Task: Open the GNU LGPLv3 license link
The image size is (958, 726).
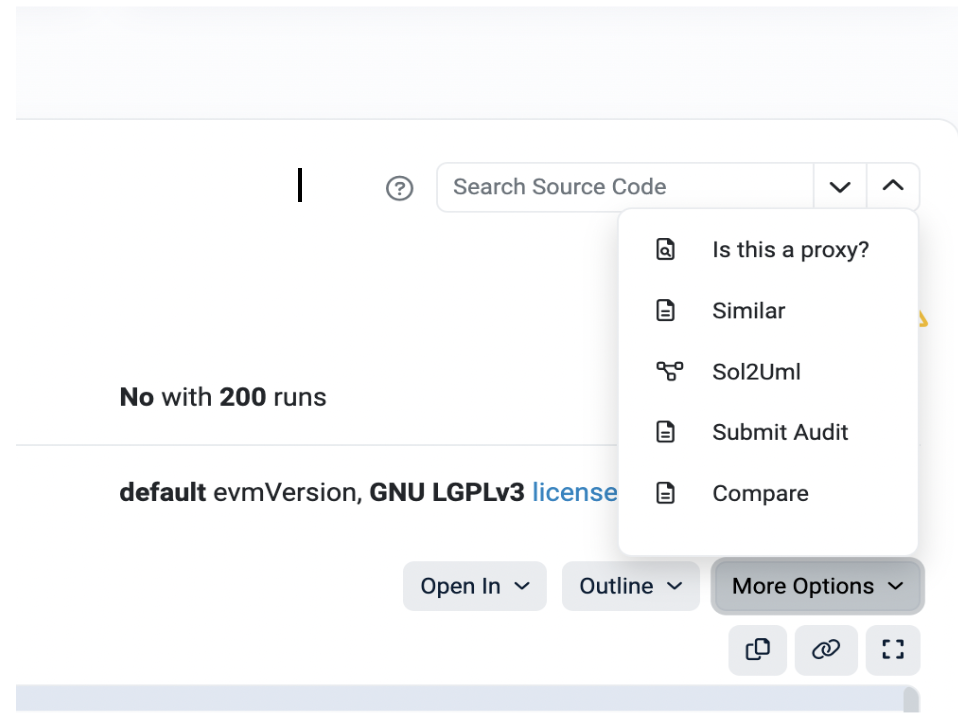Action: pyautogui.click(x=574, y=493)
